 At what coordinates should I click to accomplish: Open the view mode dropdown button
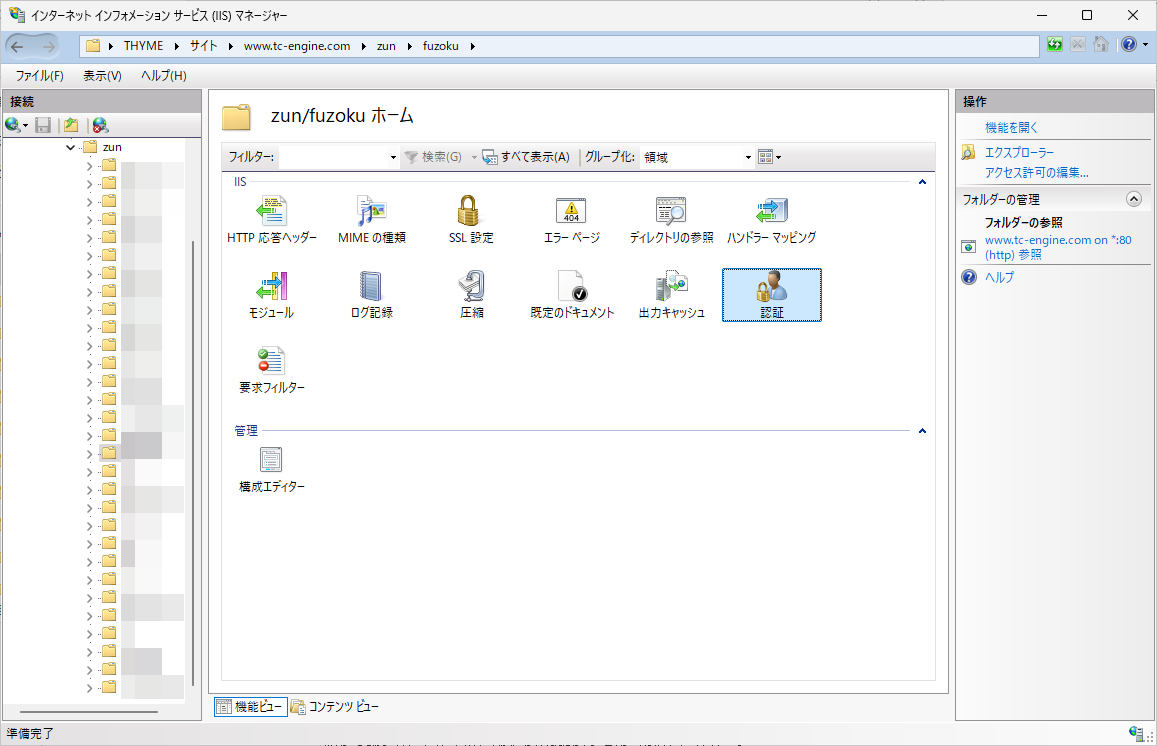(x=770, y=157)
